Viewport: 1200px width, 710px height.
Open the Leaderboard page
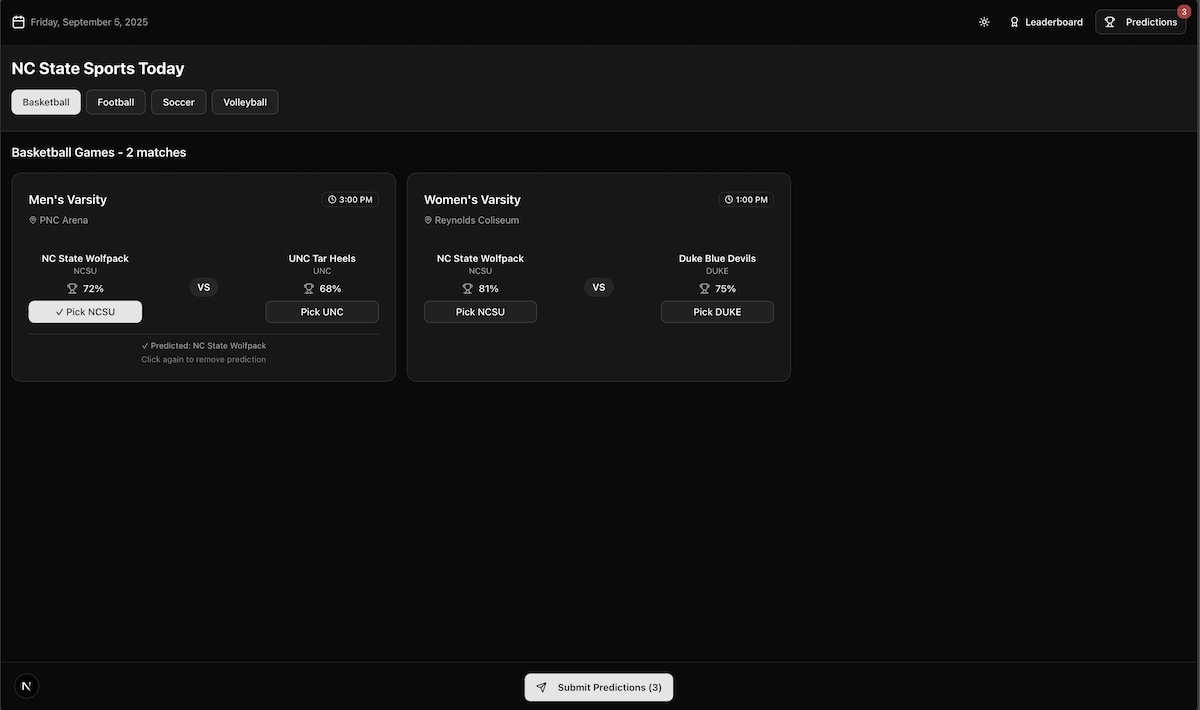[1045, 22]
